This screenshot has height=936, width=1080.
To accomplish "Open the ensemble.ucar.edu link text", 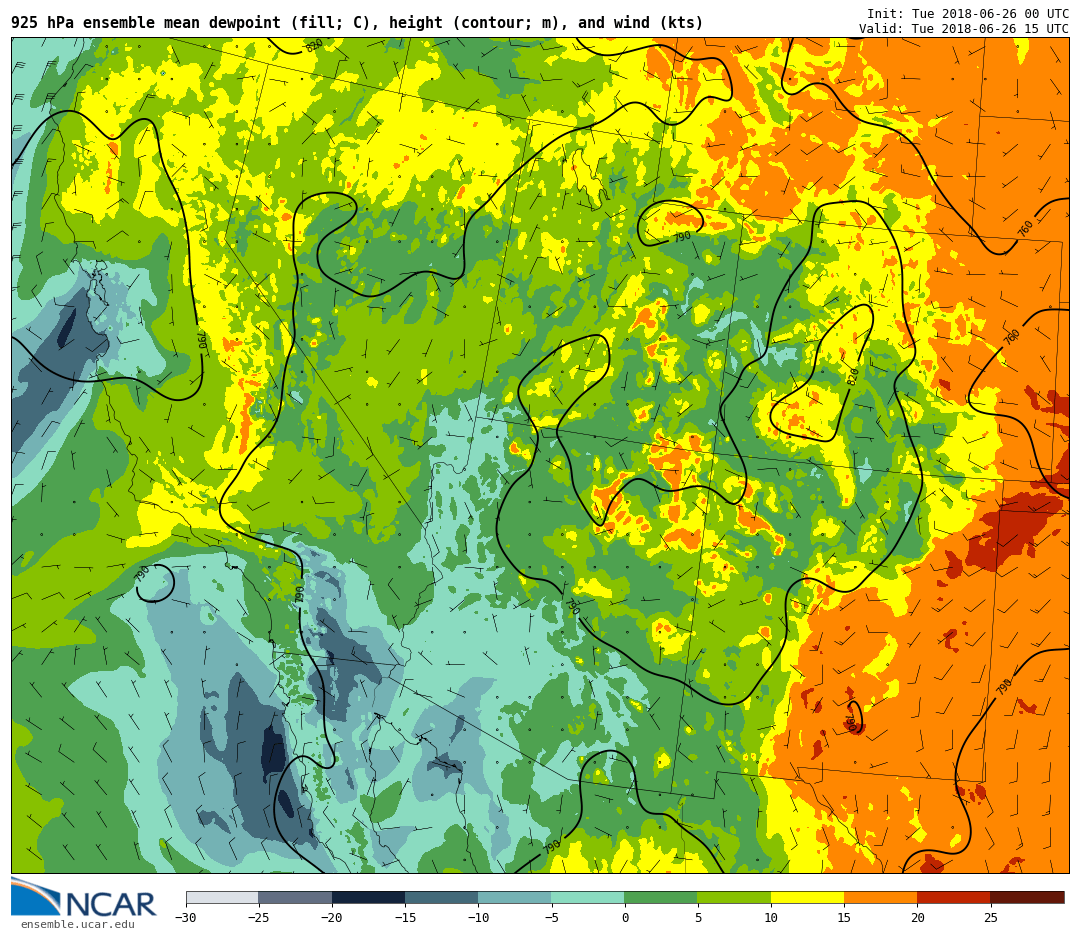I will point(78,924).
